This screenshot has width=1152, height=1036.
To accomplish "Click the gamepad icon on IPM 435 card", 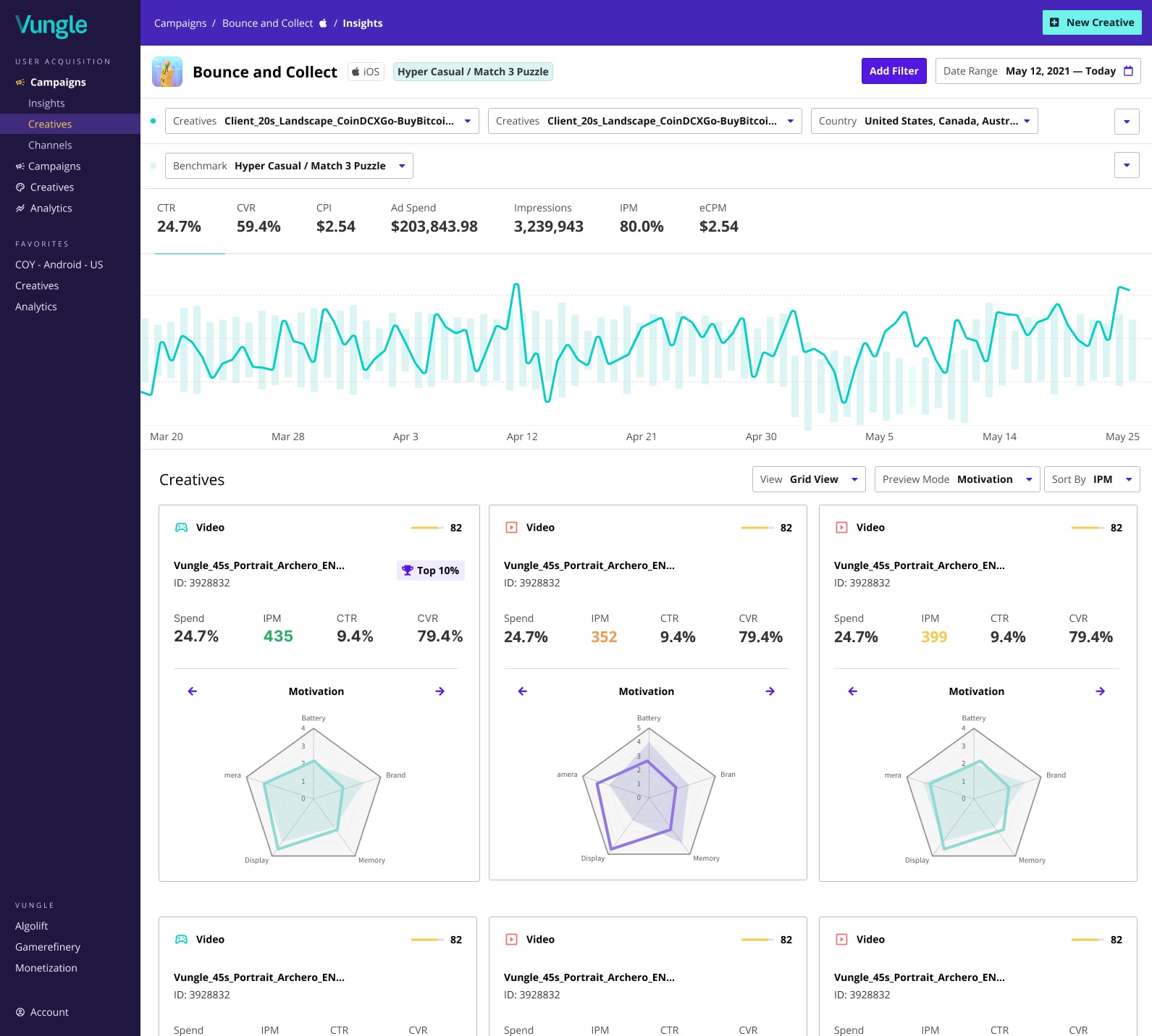I will pos(182,528).
